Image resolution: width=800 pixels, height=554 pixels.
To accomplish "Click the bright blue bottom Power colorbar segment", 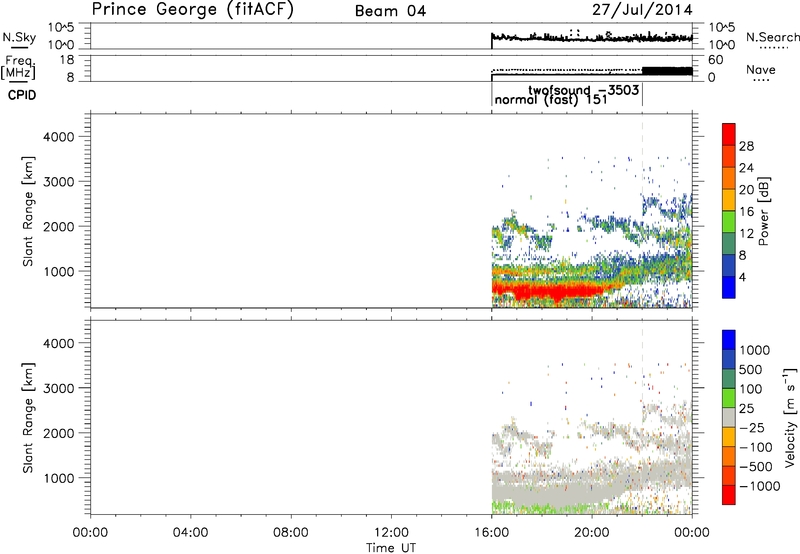I will [729, 287].
